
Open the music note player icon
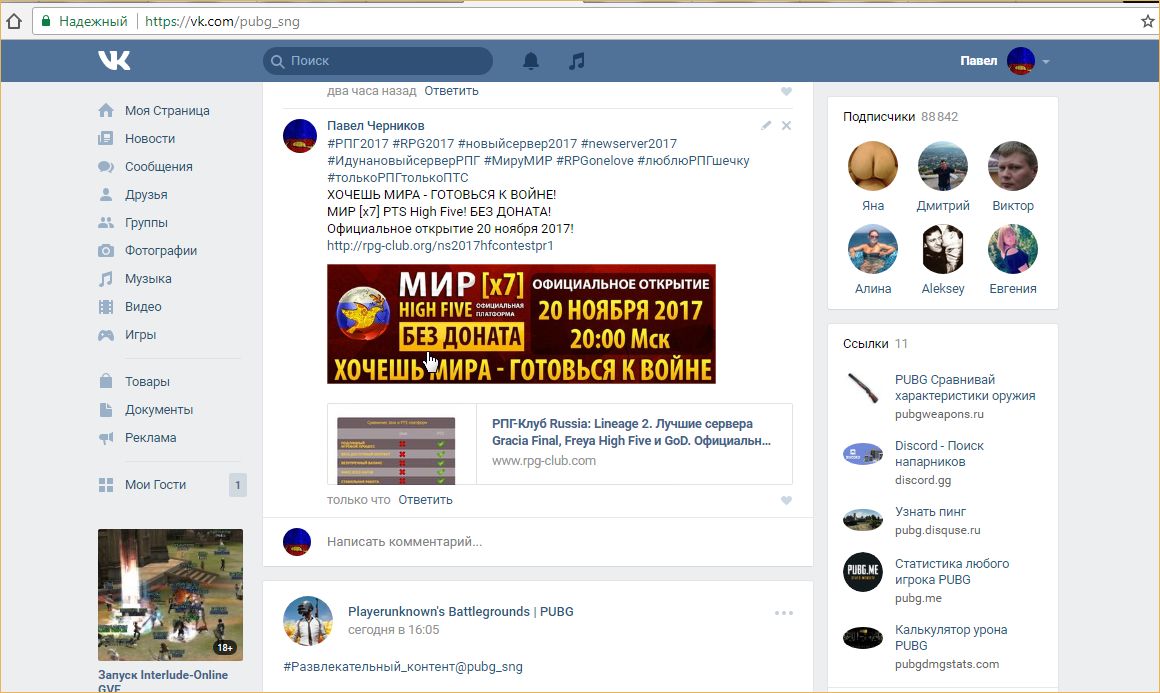tap(576, 61)
